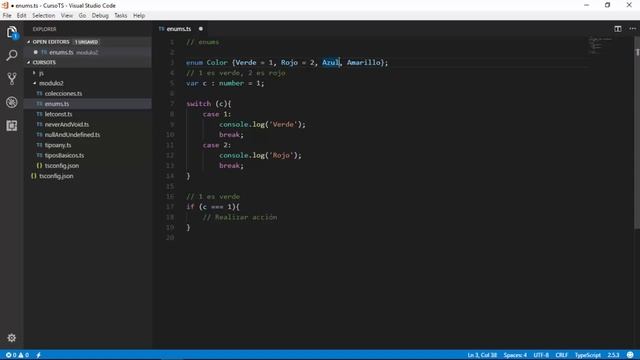Click console.log('Rojo') line in editor
Screen dimensions: 640x360
[x=260, y=156]
